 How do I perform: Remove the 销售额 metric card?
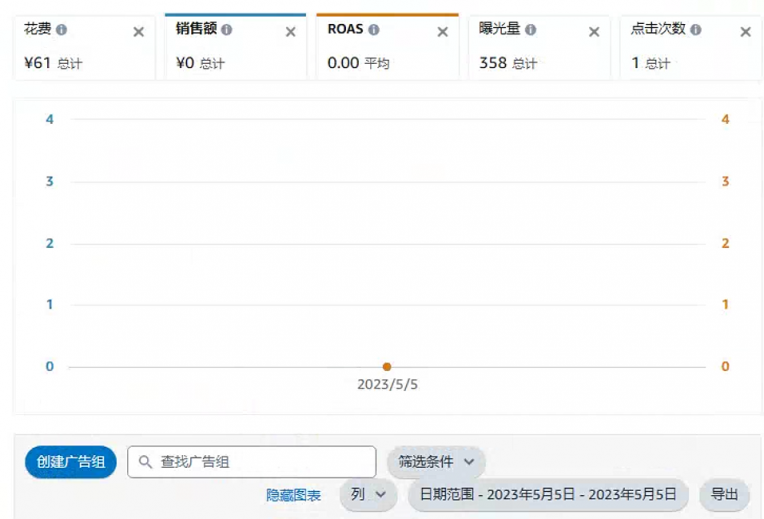(291, 32)
